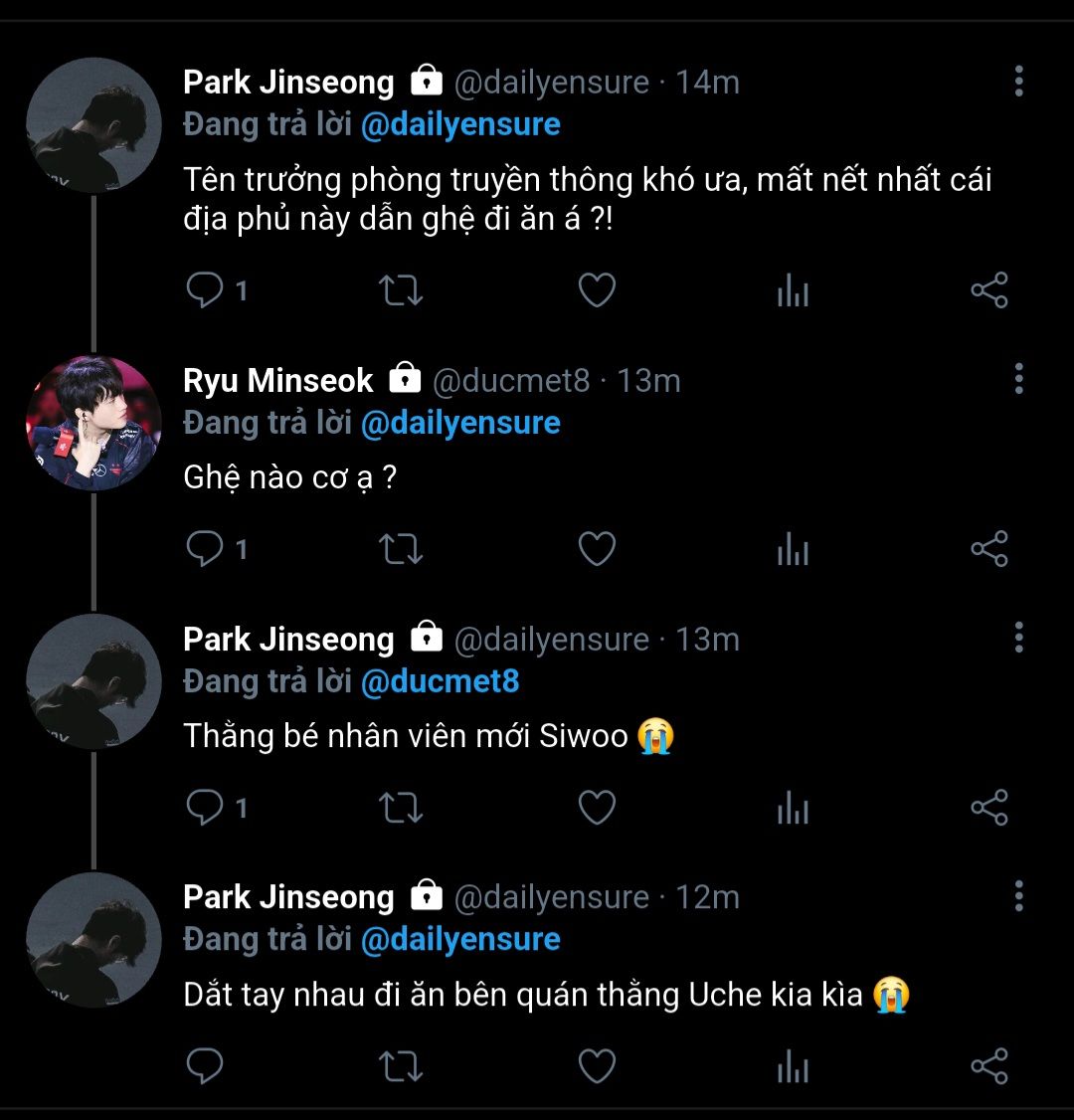Image resolution: width=1074 pixels, height=1120 pixels.
Task: Open more options on Ryu Minseok's tweet
Action: [x=1018, y=379]
